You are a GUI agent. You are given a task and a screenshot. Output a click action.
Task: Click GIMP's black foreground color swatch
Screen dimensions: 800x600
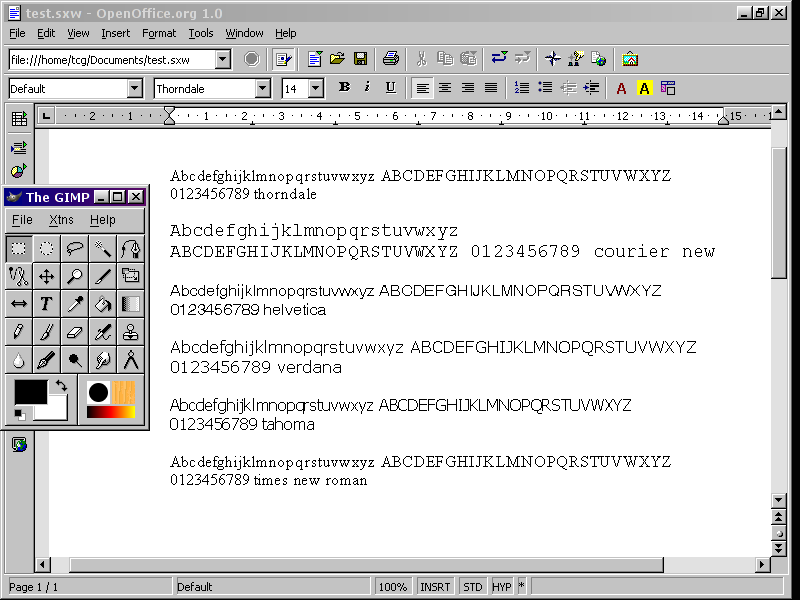[x=30, y=392]
